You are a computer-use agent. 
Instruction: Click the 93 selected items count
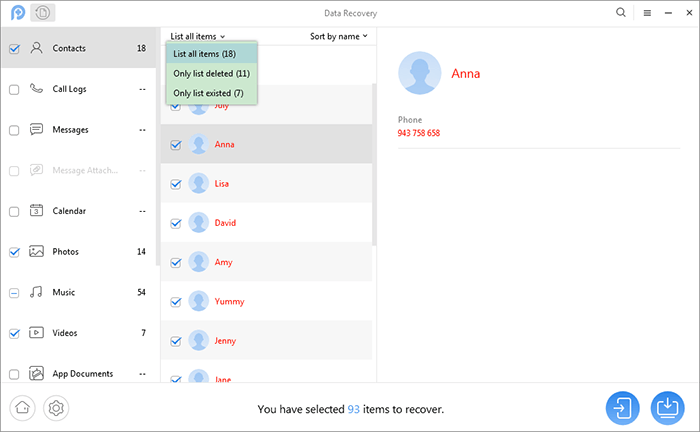354,409
